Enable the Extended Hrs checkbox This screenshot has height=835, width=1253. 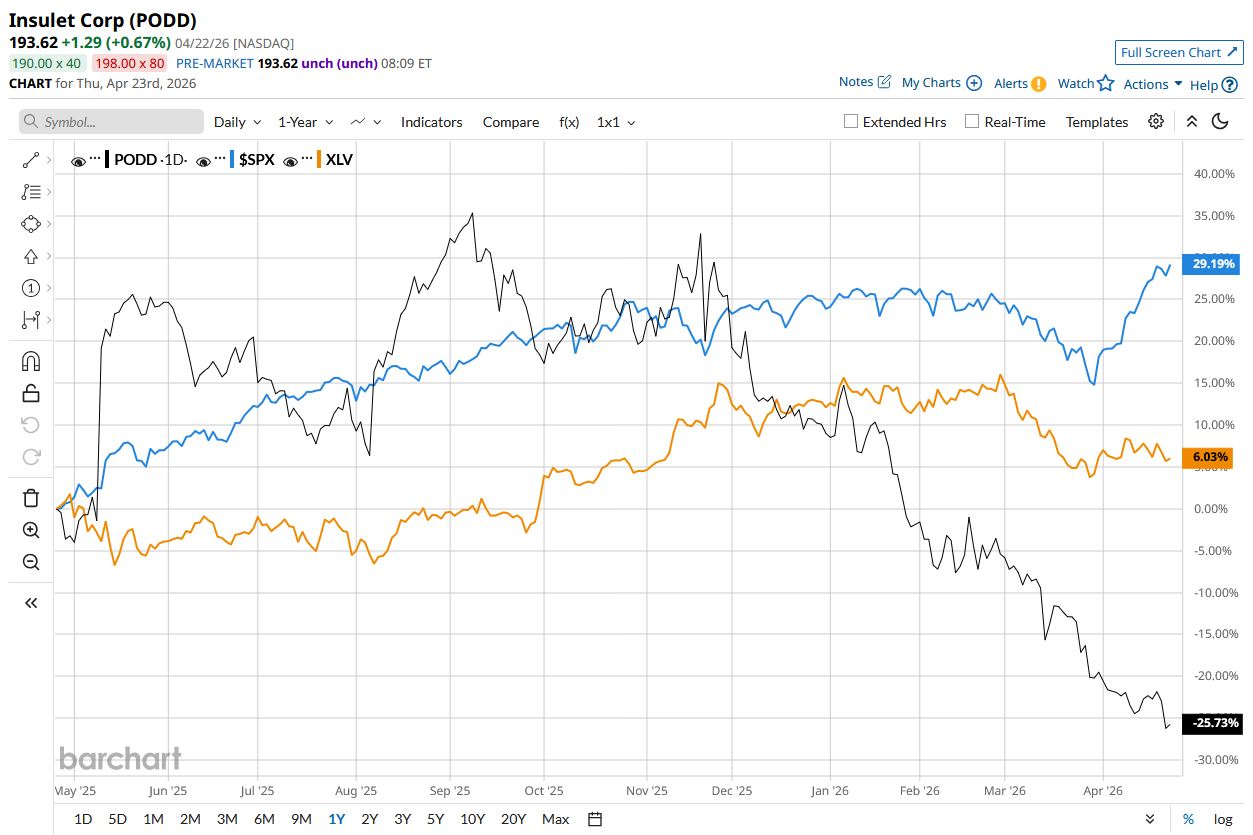(x=851, y=122)
